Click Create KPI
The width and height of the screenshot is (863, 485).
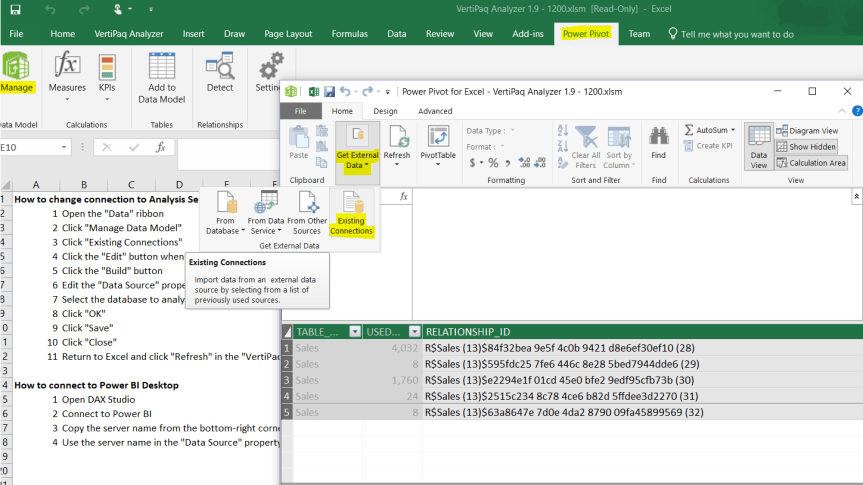(x=708, y=146)
